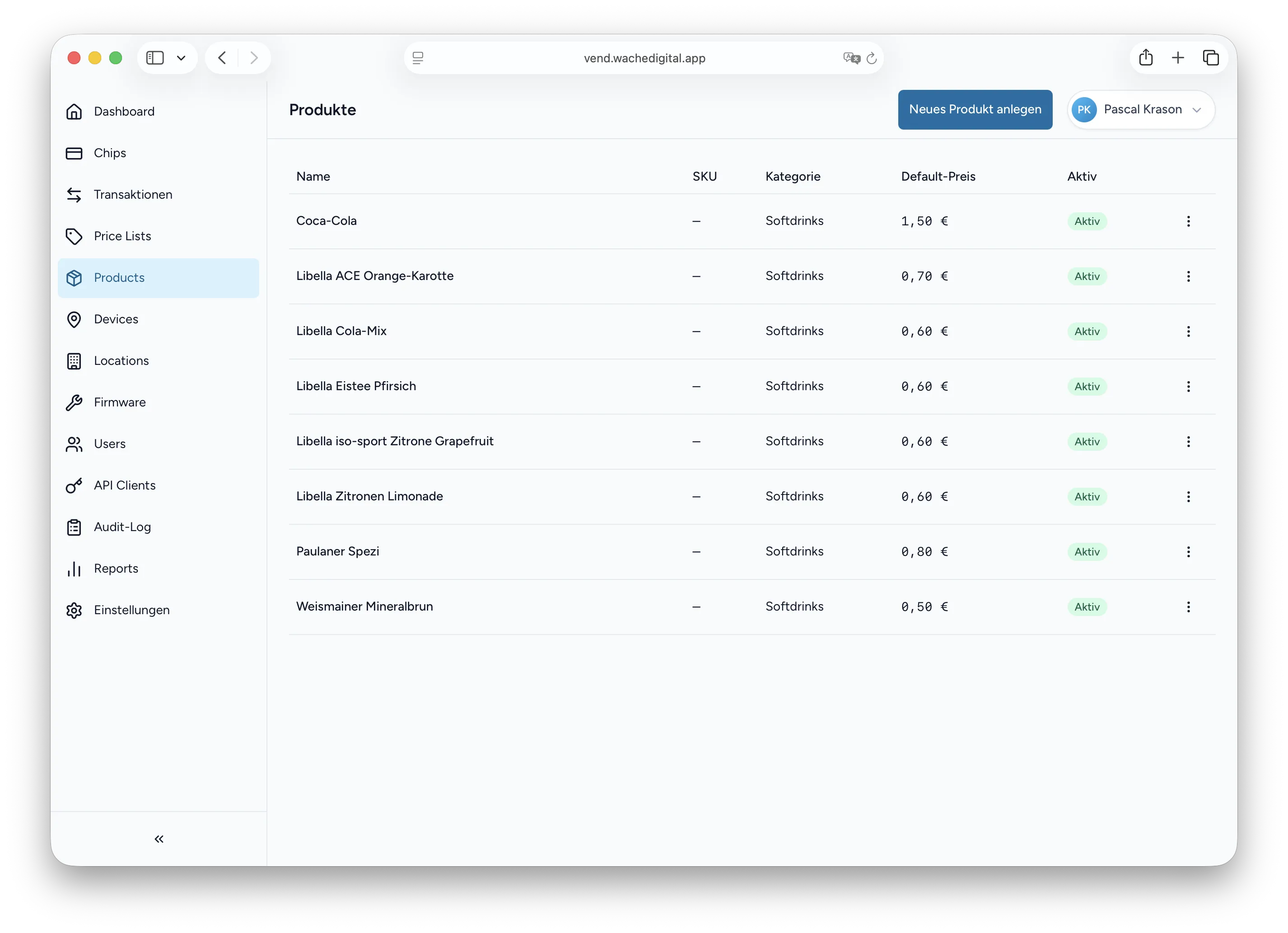Open Safari sidebar options chevron
The image size is (1288, 933).
[181, 58]
